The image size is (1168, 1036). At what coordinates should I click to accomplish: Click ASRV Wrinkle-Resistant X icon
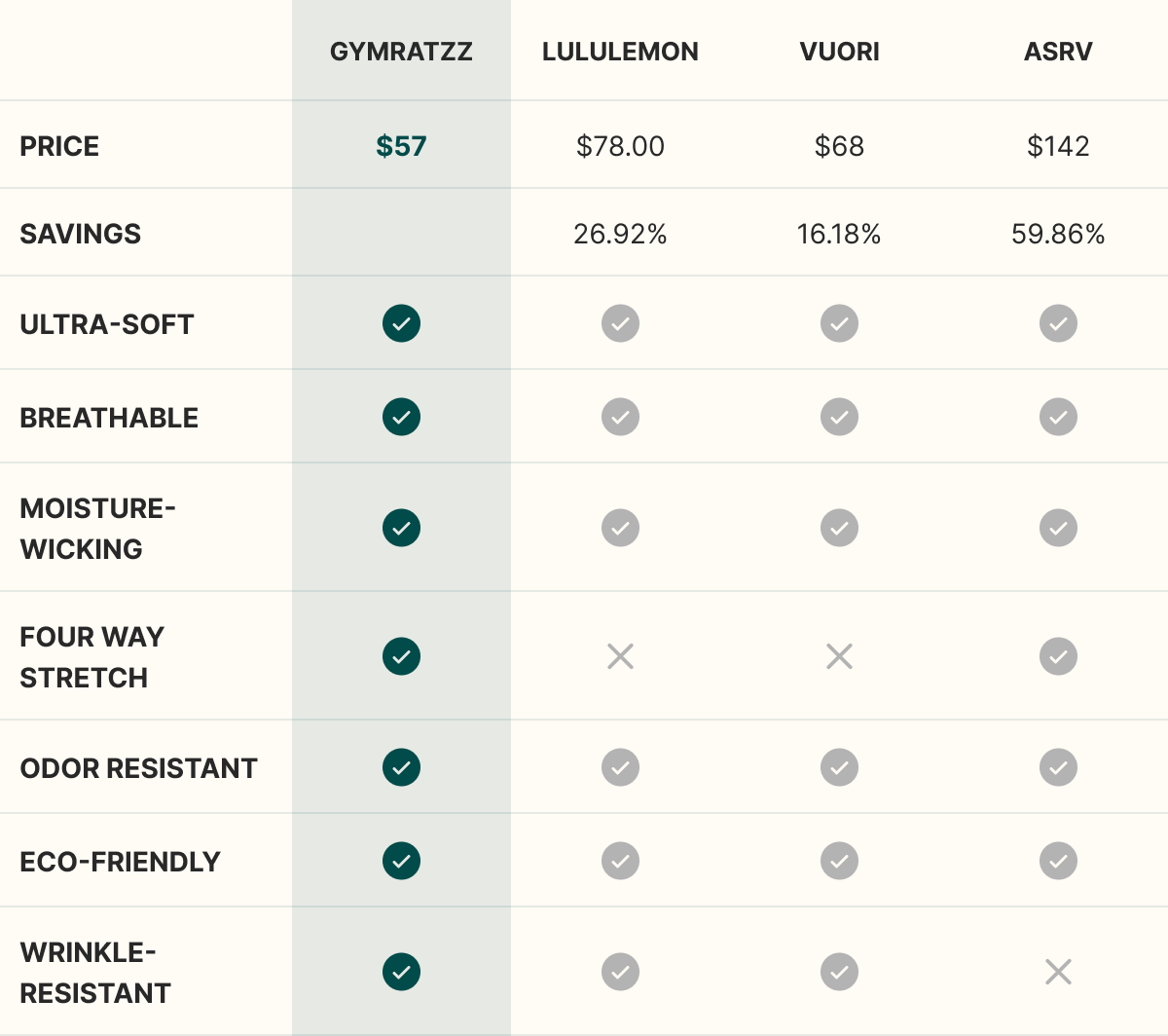point(1058,972)
